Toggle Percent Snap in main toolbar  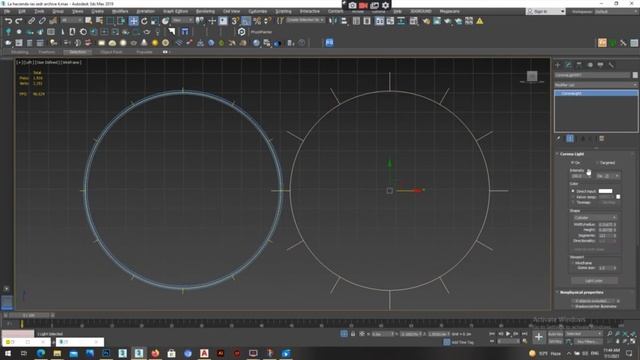[257, 21]
